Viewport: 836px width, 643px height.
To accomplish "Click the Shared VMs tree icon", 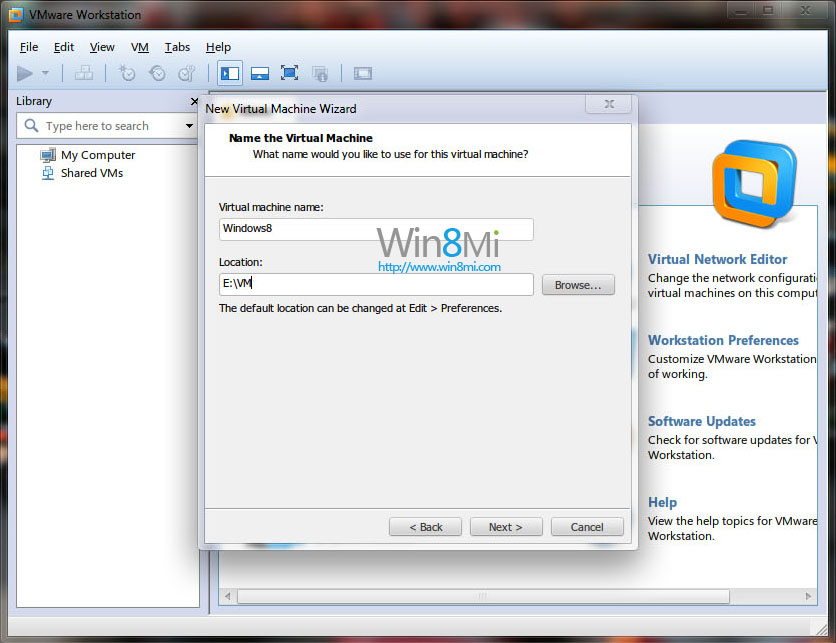I will (x=47, y=173).
